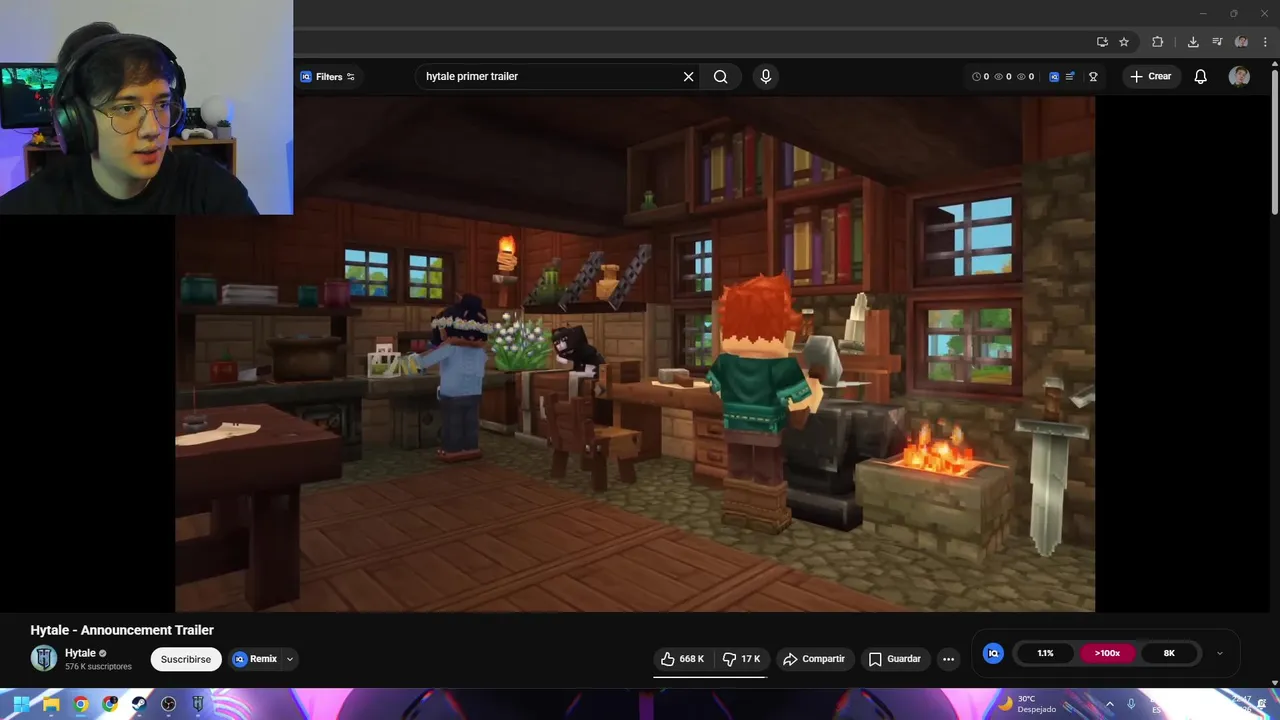1280x720 pixels.
Task: Click the 8K stat pill
Action: point(1169,653)
